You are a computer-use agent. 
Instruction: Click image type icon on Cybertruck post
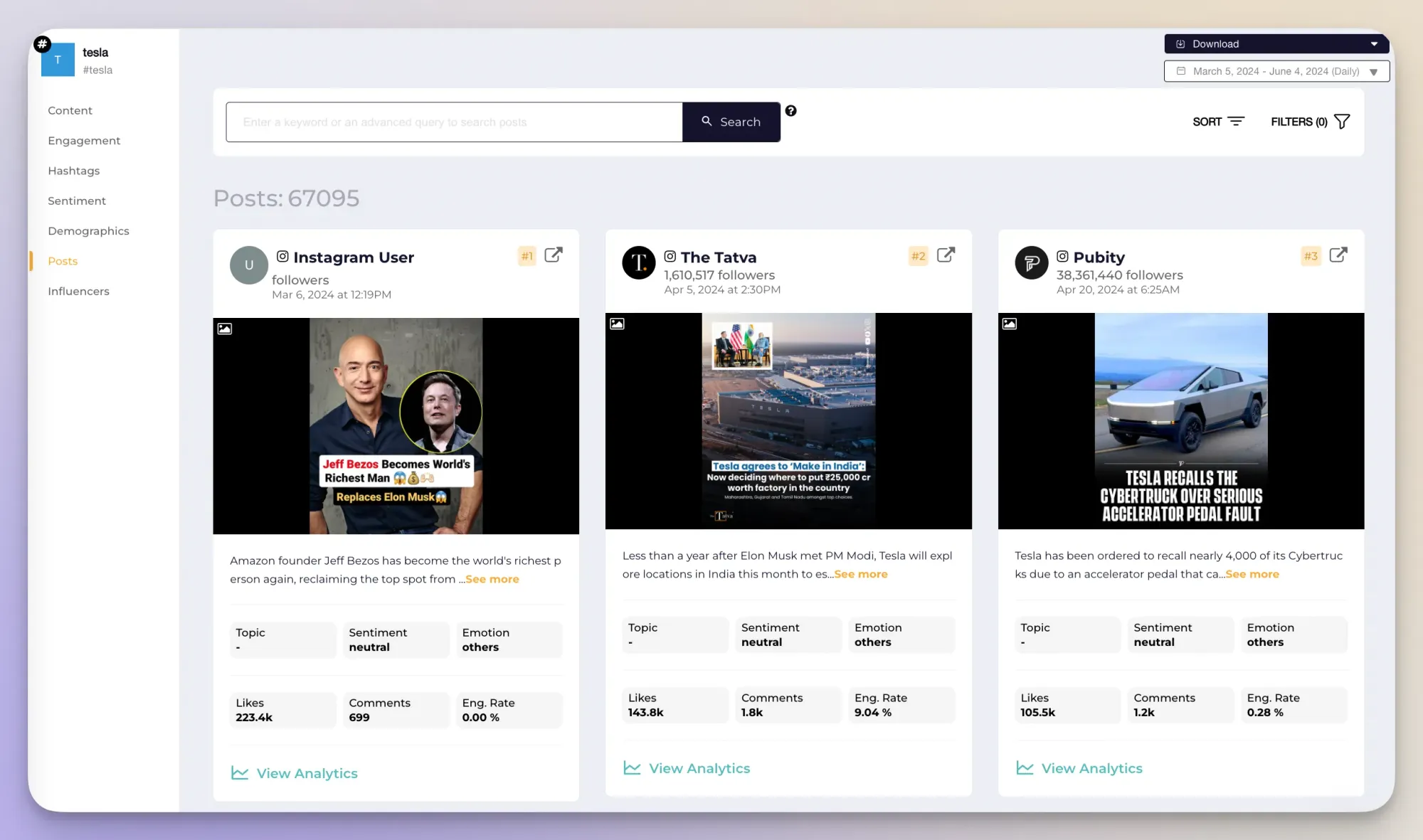coord(1010,324)
